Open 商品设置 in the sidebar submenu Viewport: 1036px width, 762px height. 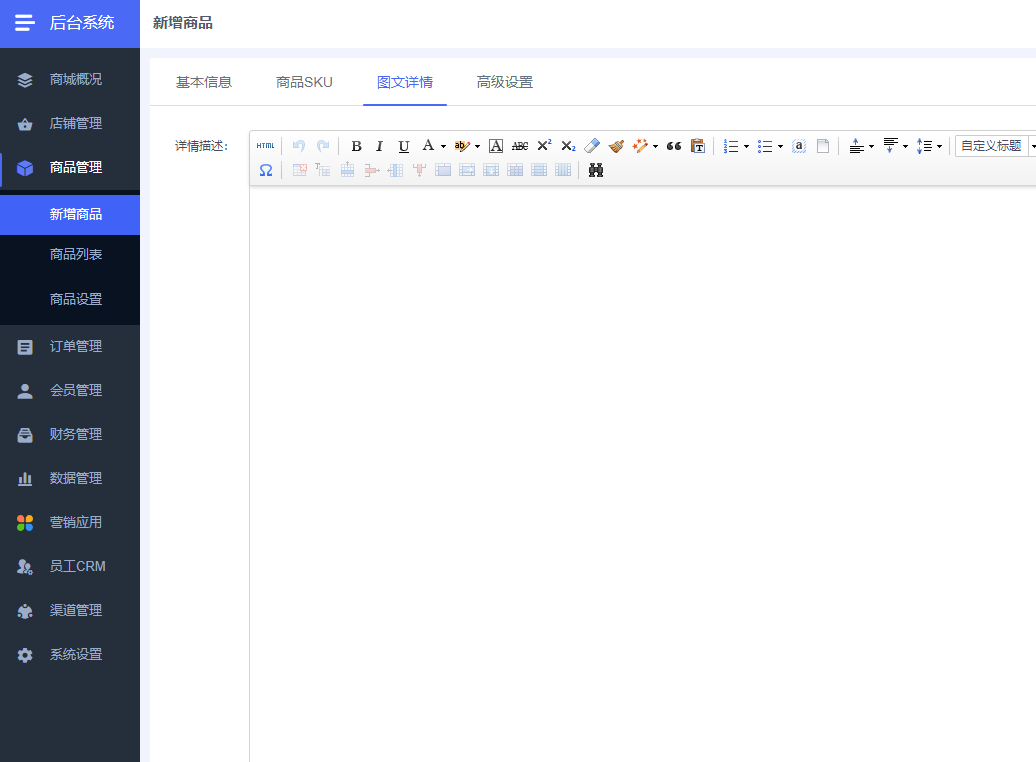click(70, 299)
